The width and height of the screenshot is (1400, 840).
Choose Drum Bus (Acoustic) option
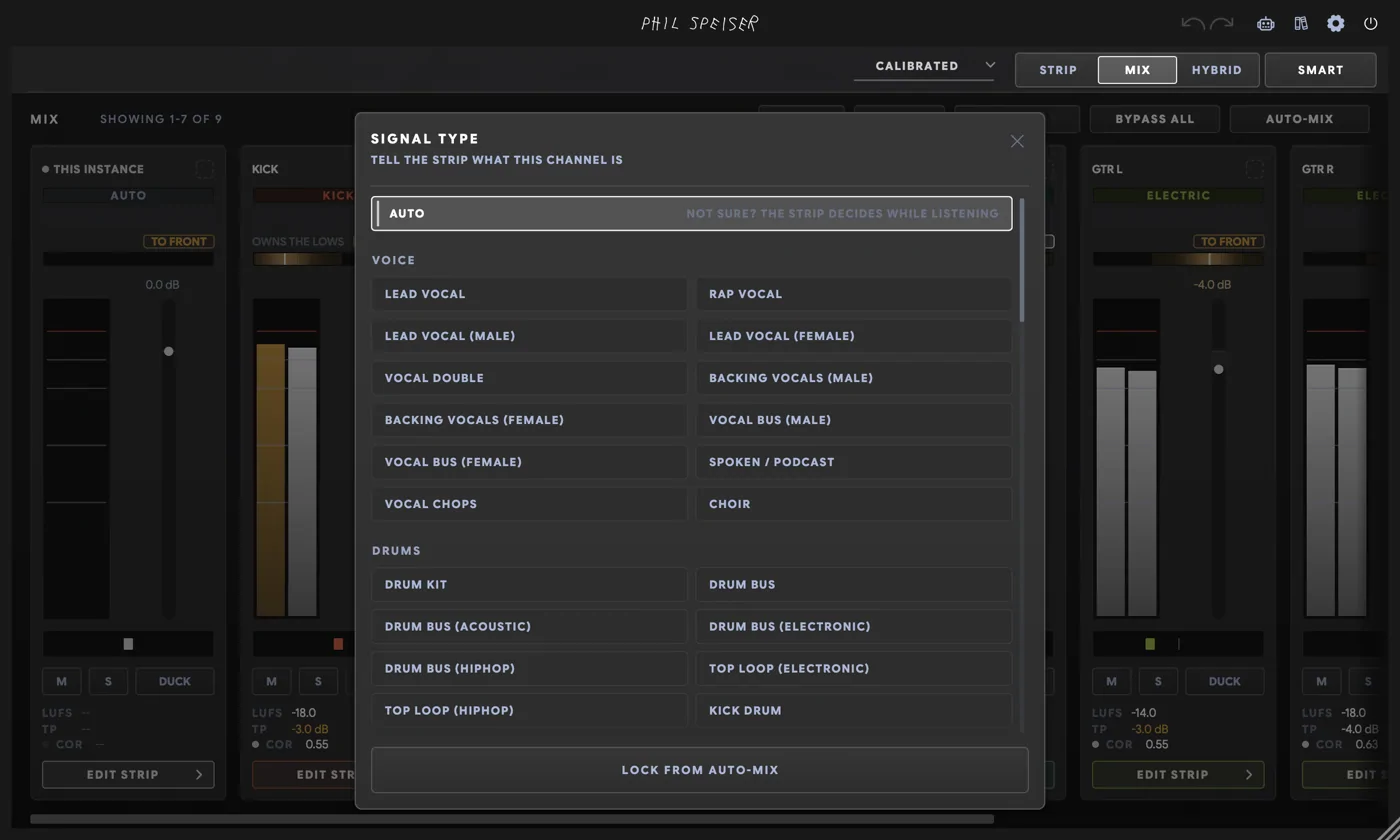tap(529, 626)
